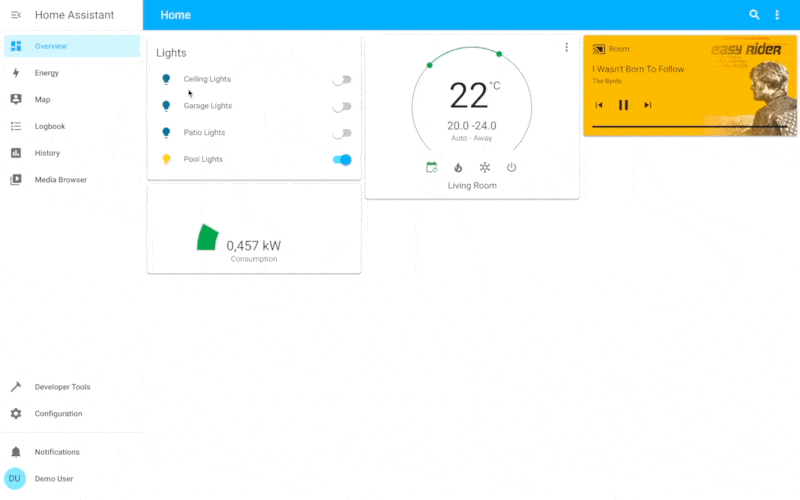
Task: Click the media player progress bar
Action: click(x=690, y=126)
